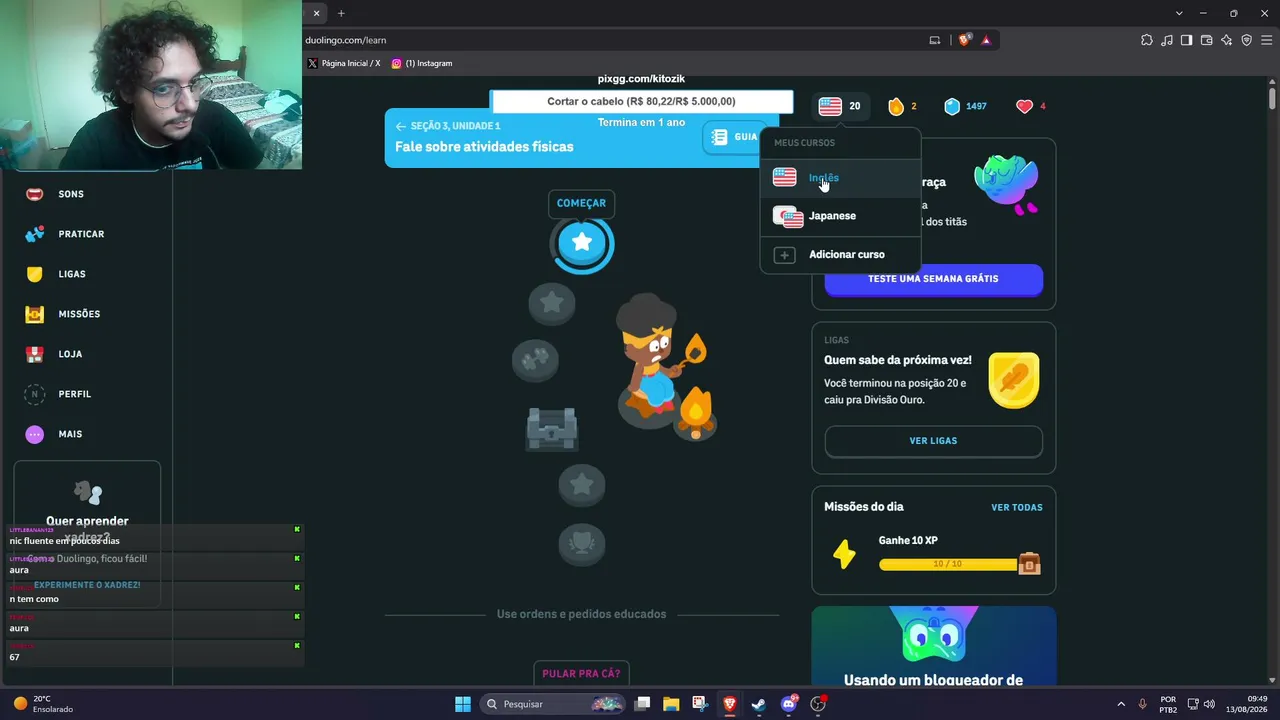Click the Ganhe 10 XP progress bar
Image resolution: width=1280 pixels, height=720 pixels.
tap(948, 564)
